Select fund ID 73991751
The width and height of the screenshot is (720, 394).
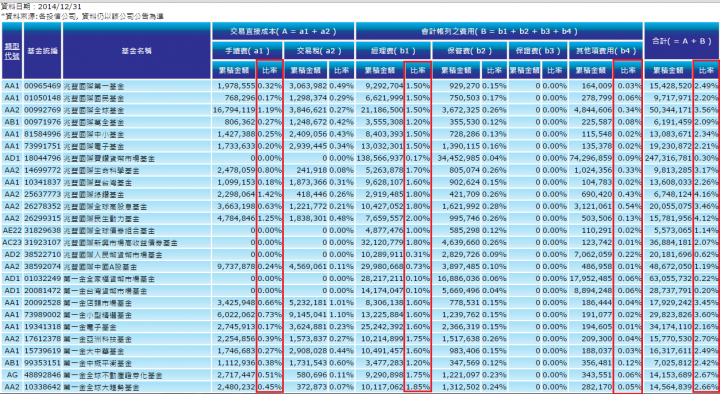pos(42,146)
